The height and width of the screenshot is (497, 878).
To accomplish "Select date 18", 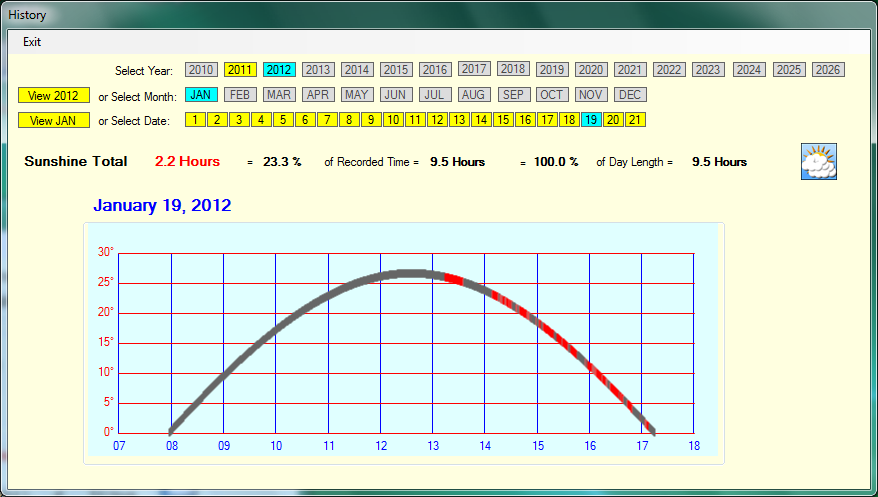I will 569,120.
